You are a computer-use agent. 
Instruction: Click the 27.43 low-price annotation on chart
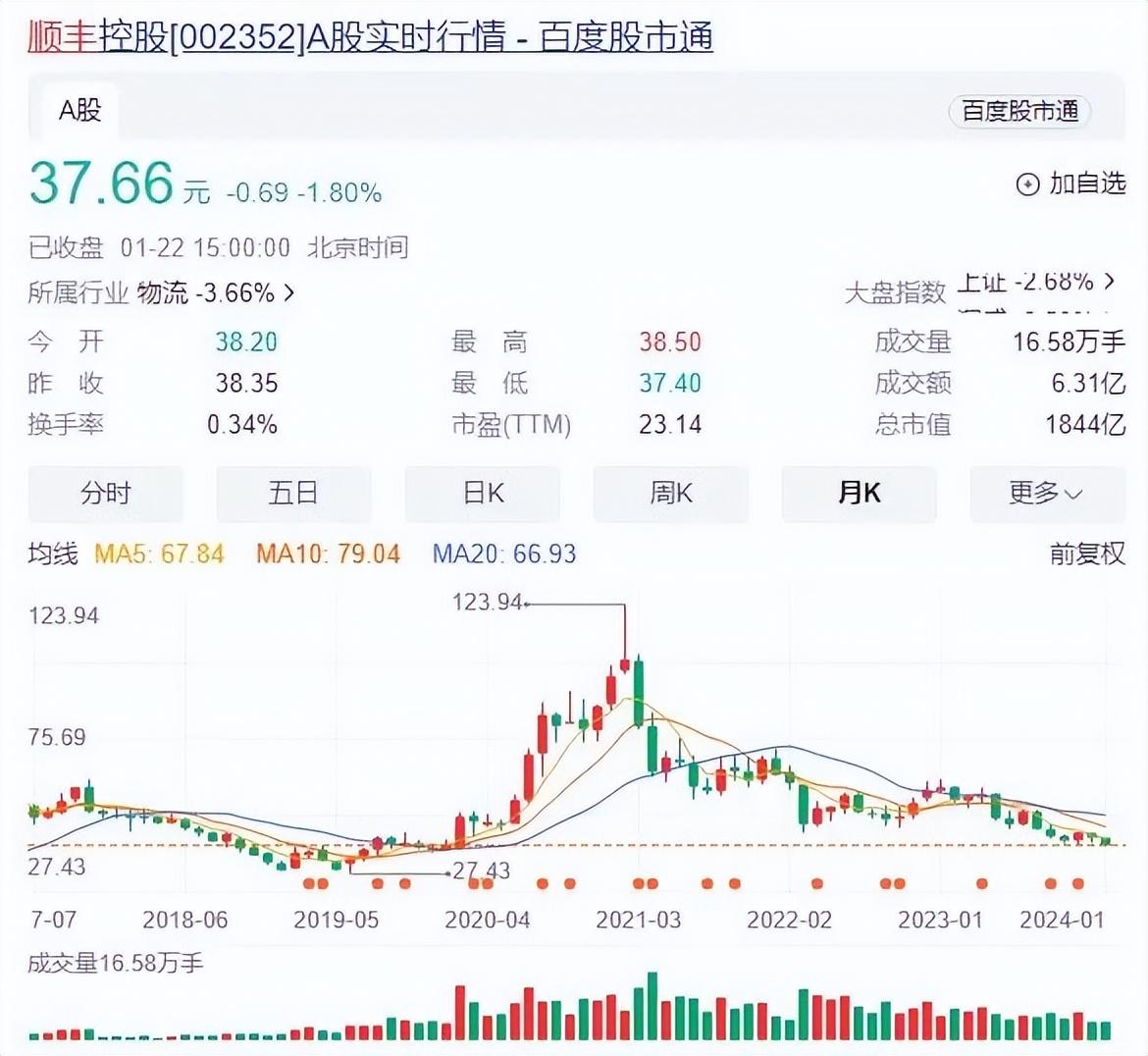tap(481, 871)
